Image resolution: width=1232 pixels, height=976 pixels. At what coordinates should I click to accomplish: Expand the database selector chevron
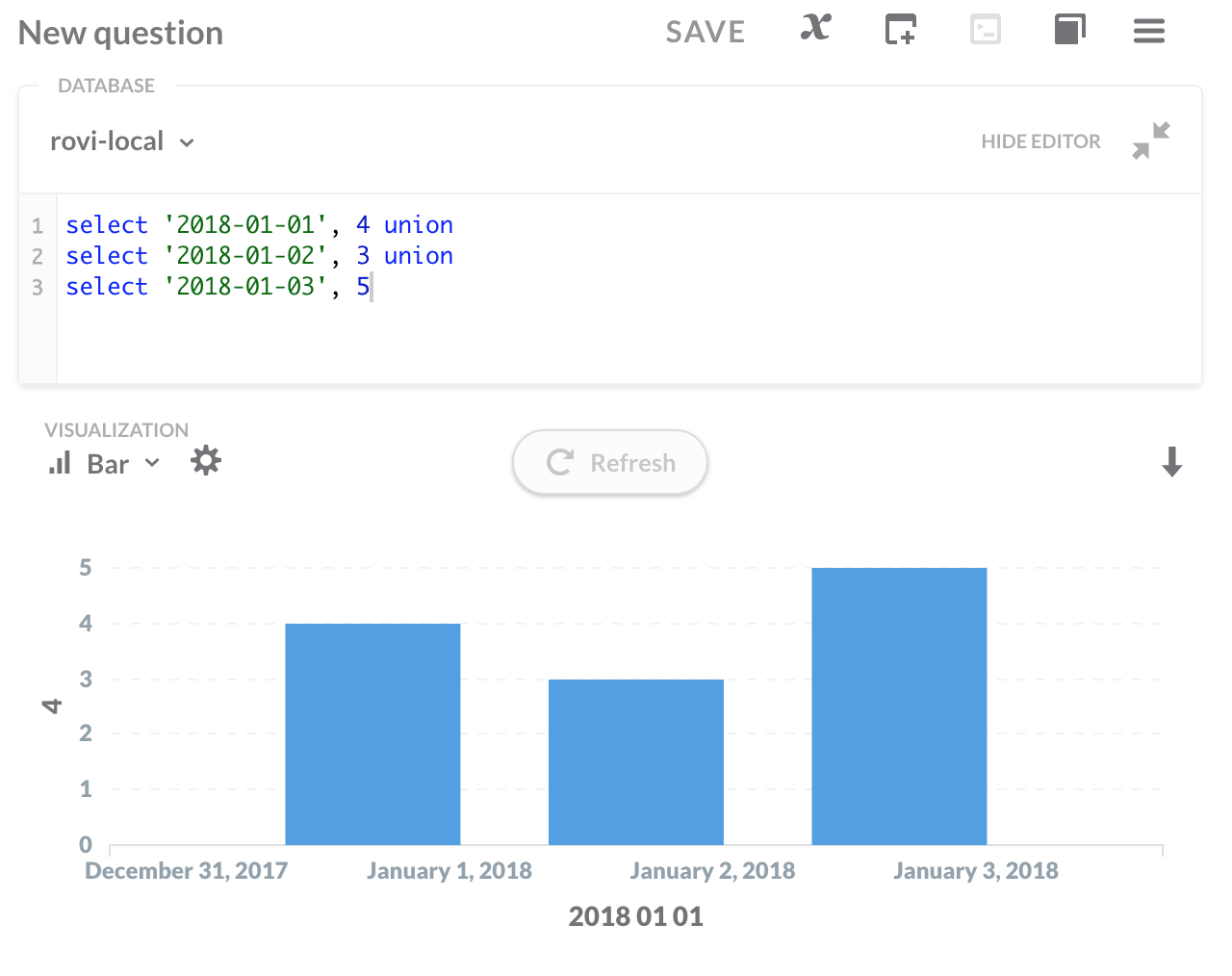pos(187,141)
